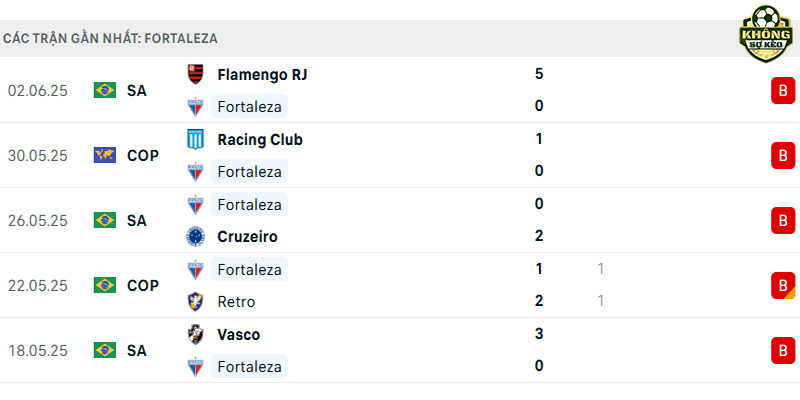
Task: Click the B result badge for 22.05.25
Action: [x=783, y=285]
